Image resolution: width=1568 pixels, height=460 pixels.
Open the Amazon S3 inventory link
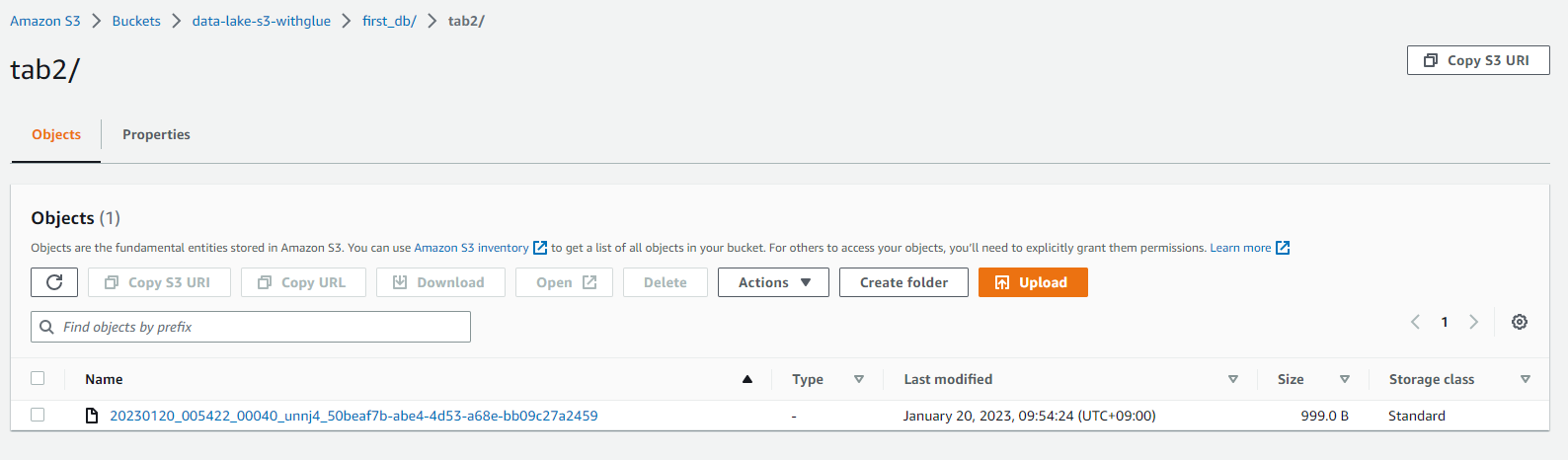[471, 248]
